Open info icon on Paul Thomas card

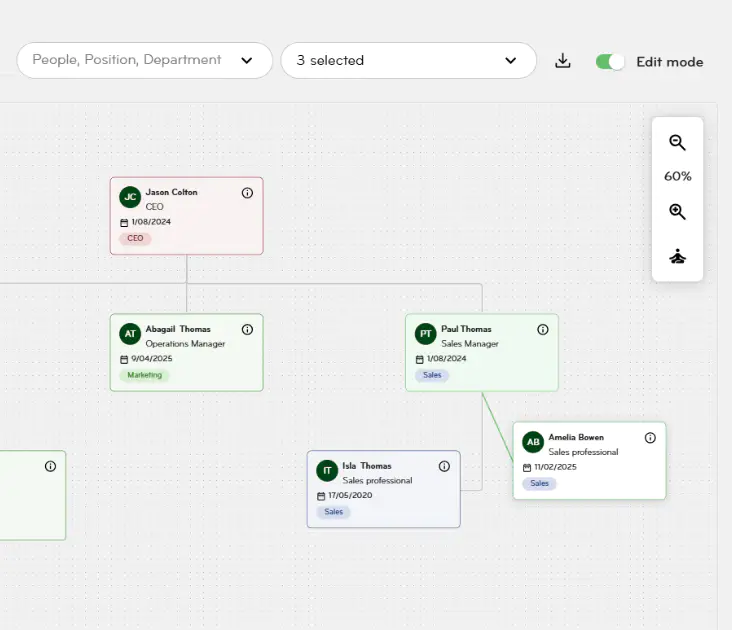pos(543,329)
